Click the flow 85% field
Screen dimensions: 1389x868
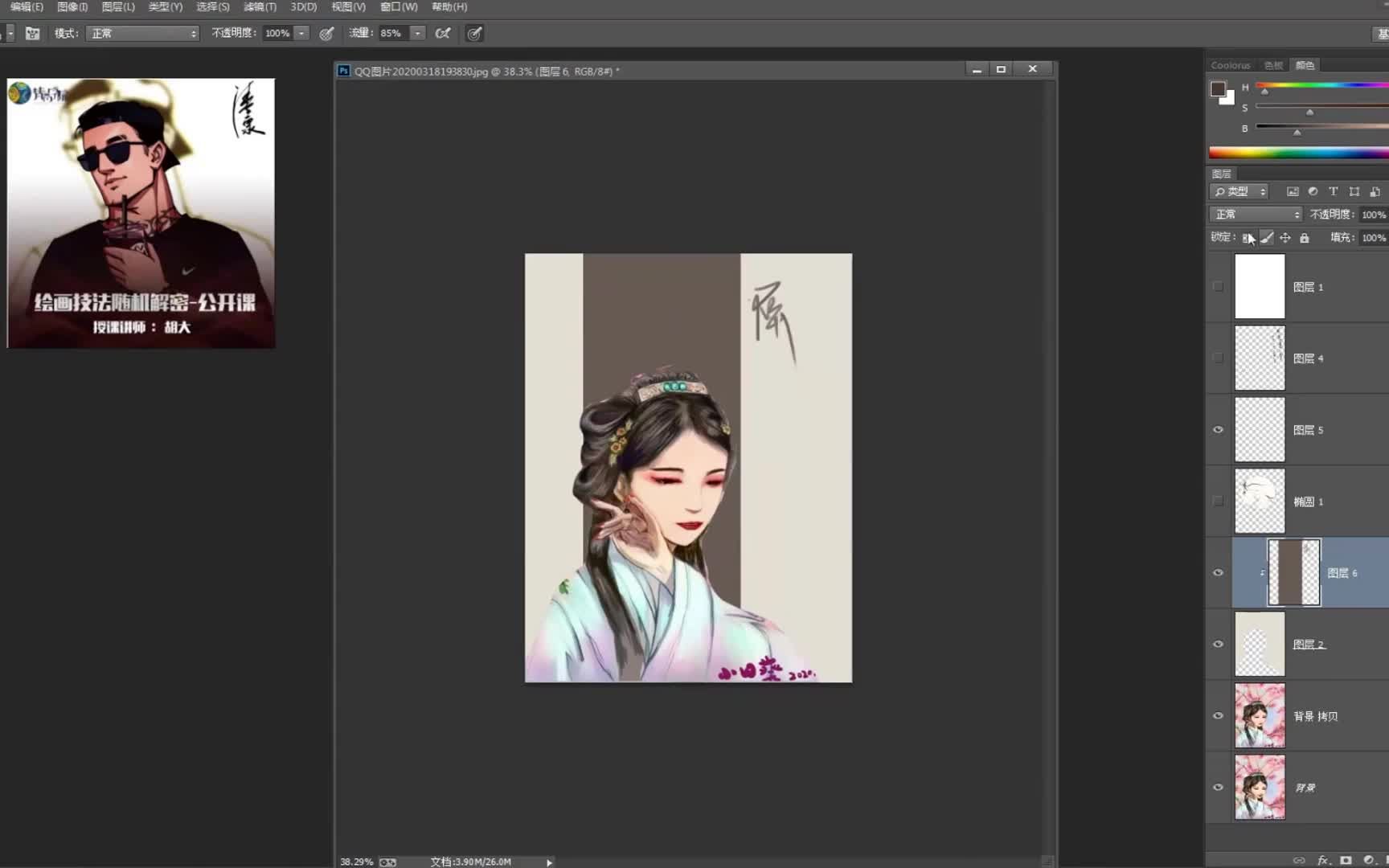click(x=393, y=33)
